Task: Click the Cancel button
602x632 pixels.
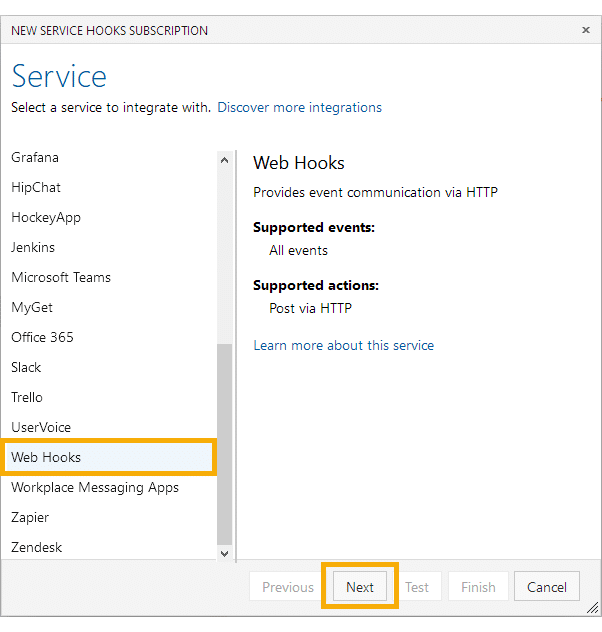Action: [547, 587]
